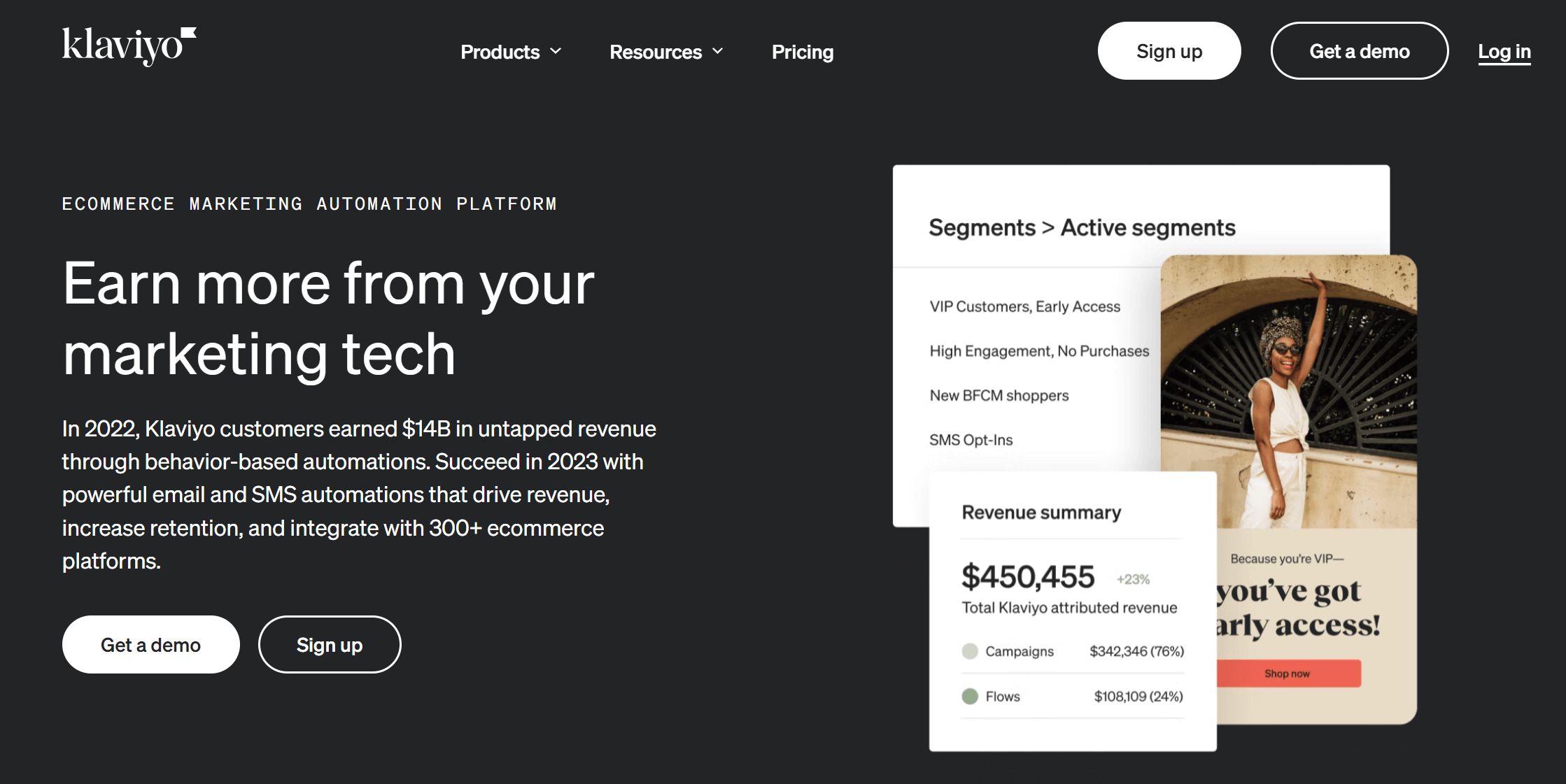Click the Campaigns grey legend dot
The width and height of the screenshot is (1566, 784).
970,651
